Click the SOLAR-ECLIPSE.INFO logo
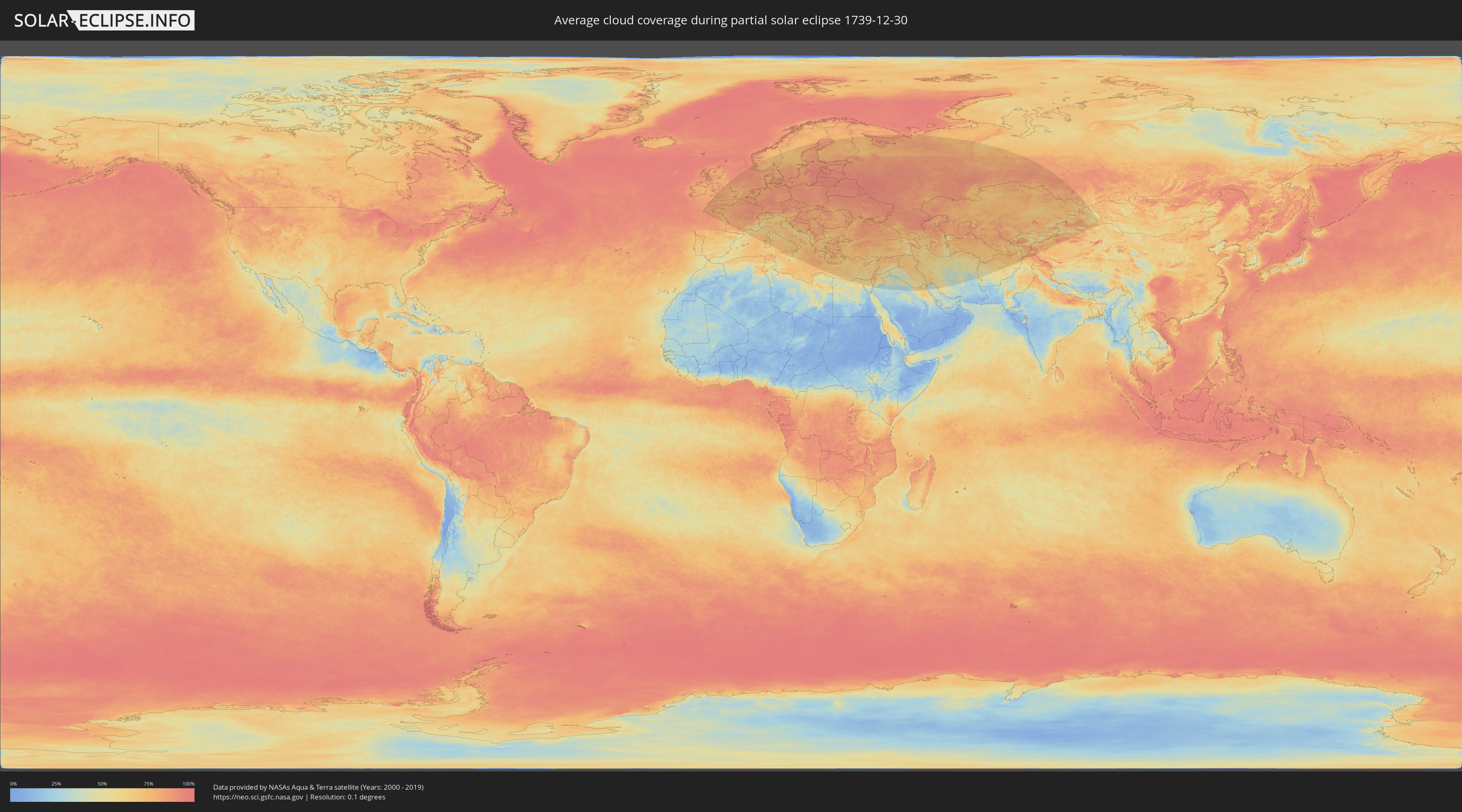 (104, 20)
